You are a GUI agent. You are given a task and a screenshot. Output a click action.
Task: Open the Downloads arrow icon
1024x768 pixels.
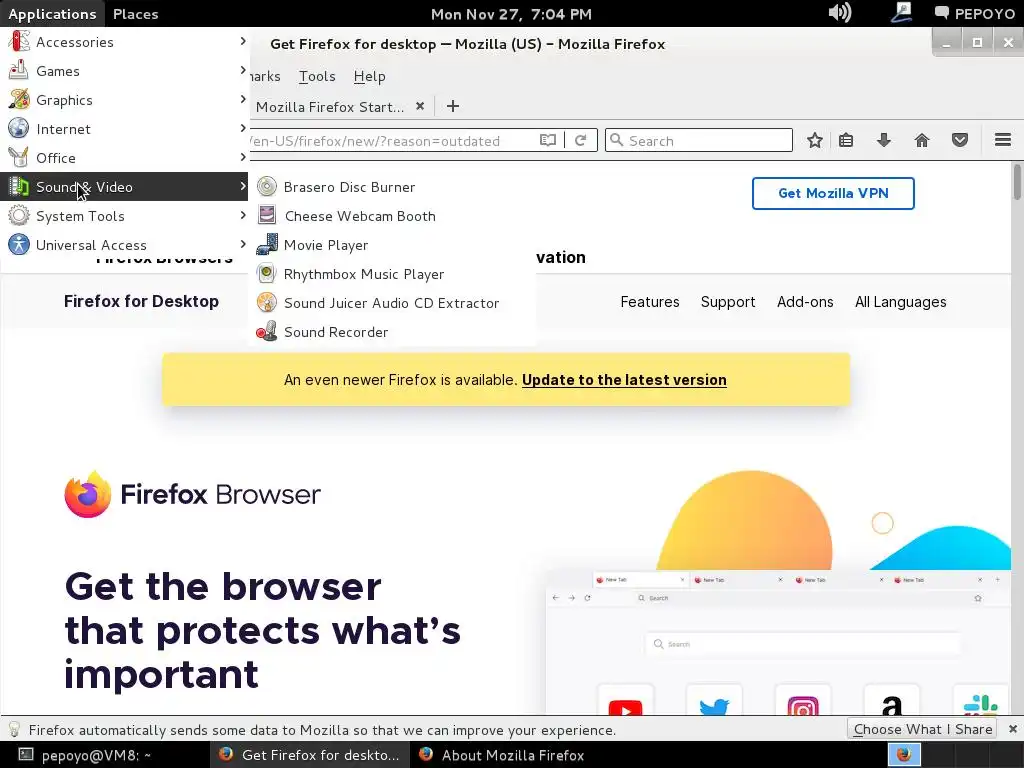[x=884, y=140]
